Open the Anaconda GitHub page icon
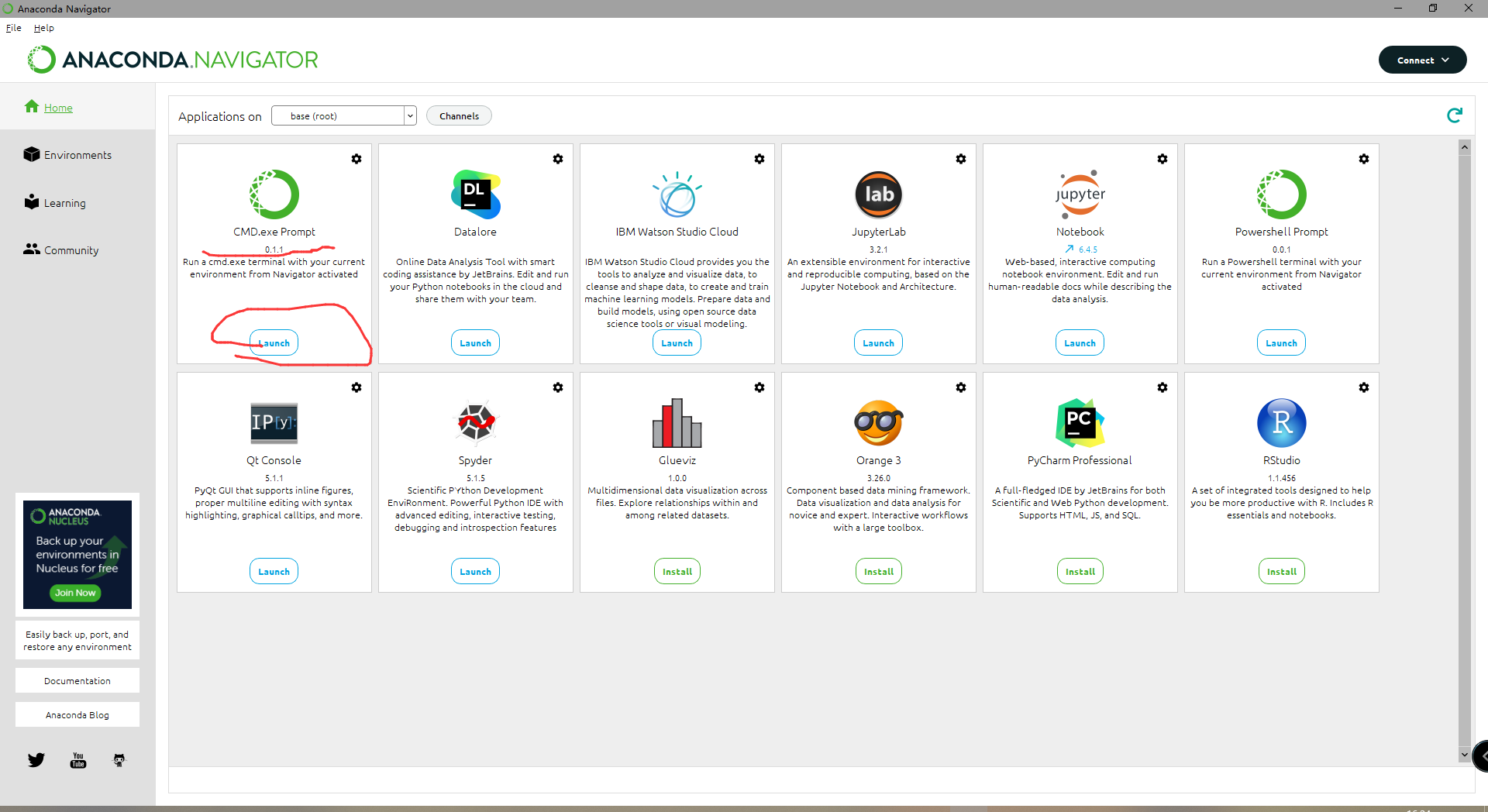 coord(119,760)
